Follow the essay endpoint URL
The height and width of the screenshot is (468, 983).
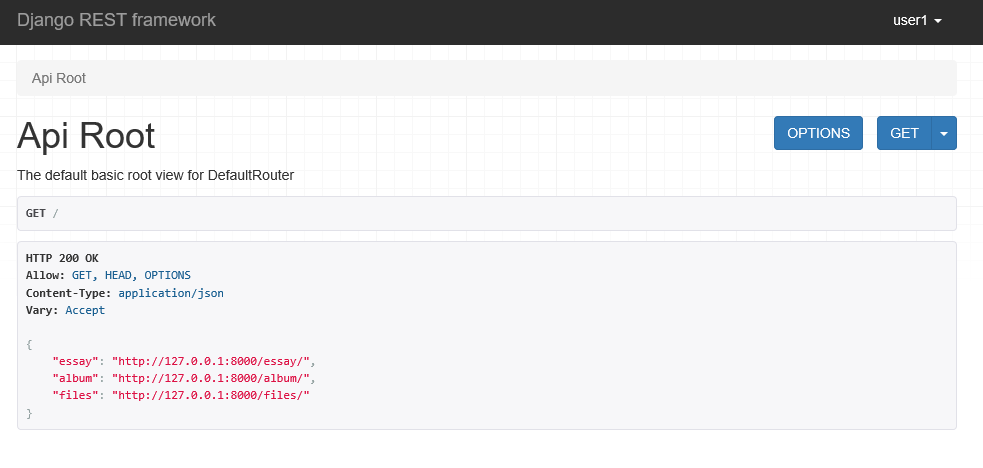tap(211, 361)
